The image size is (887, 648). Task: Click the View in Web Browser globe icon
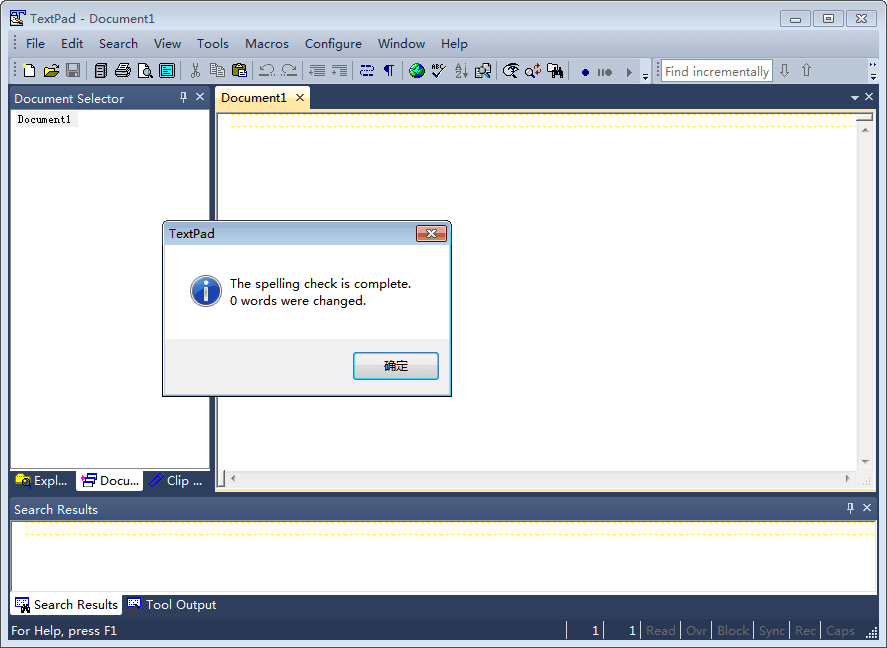[417, 71]
